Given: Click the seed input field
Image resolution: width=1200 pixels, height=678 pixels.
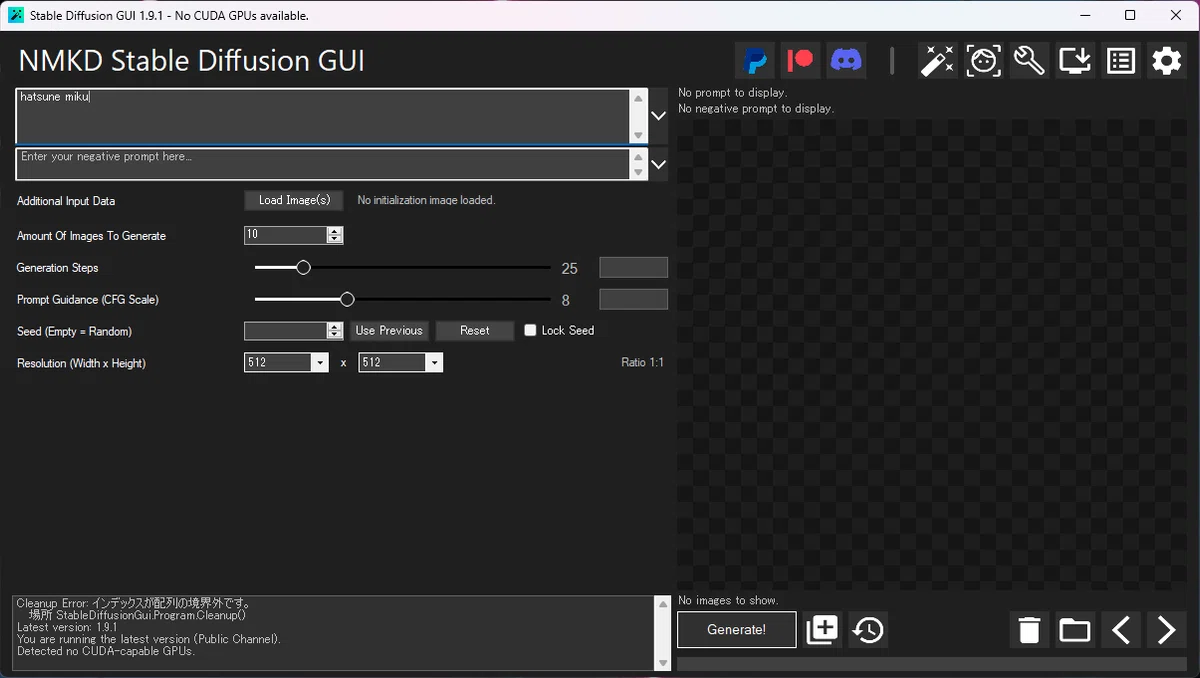Looking at the screenshot, I should pos(286,331).
